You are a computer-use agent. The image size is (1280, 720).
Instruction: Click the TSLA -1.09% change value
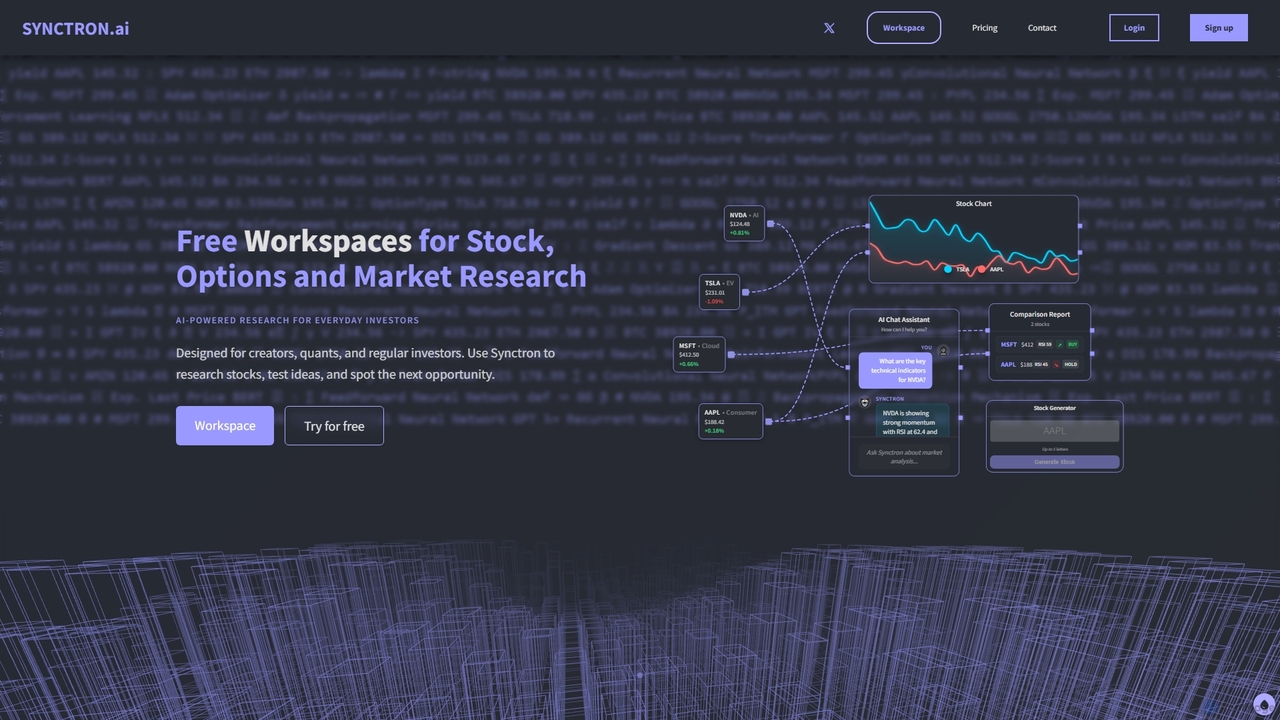(714, 301)
